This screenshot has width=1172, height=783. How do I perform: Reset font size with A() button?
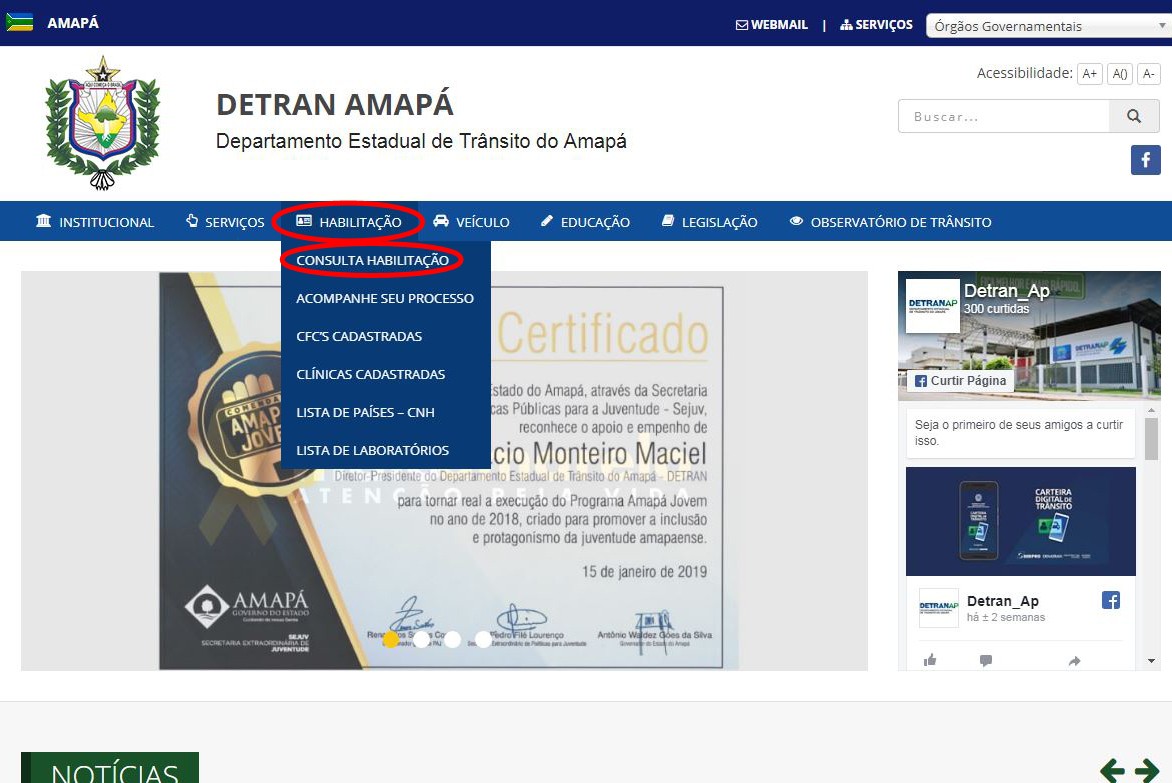1120,73
